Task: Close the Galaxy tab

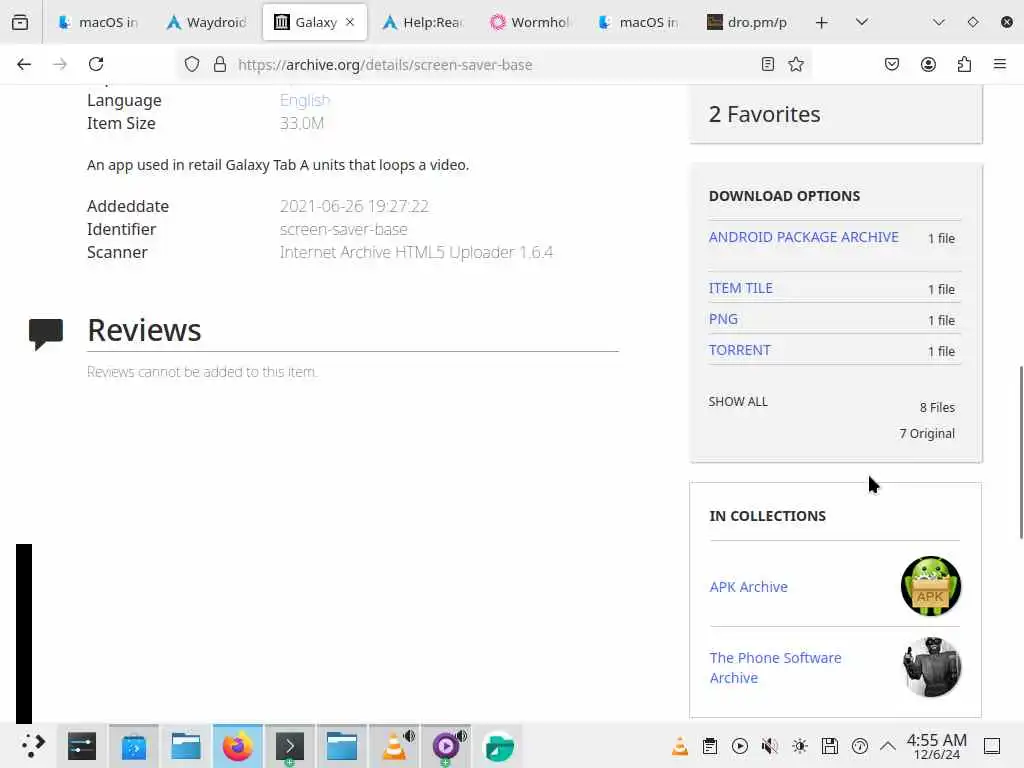Action: 350,22
